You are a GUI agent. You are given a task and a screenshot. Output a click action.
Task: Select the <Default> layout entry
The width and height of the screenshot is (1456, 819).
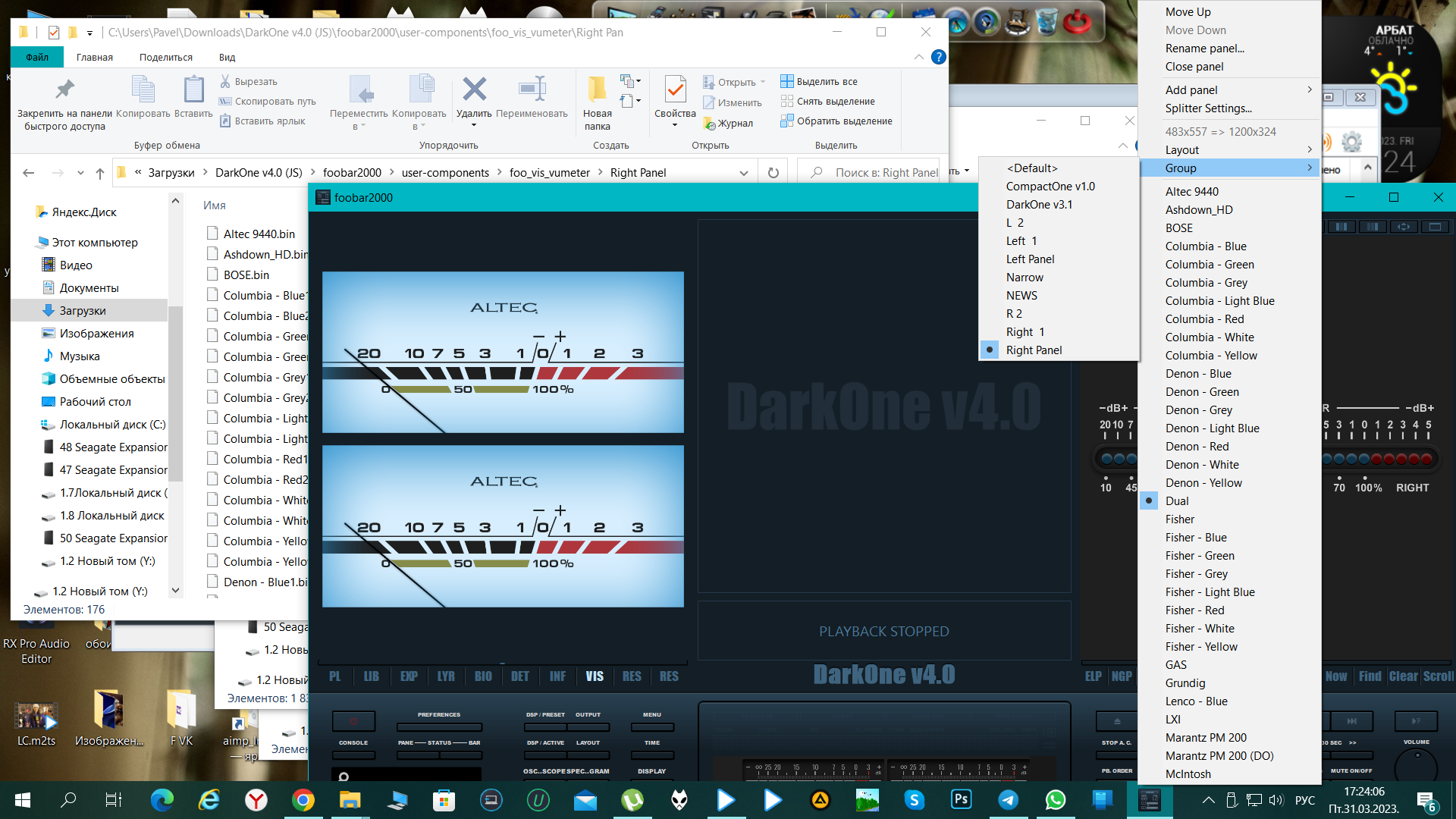pos(1031,168)
